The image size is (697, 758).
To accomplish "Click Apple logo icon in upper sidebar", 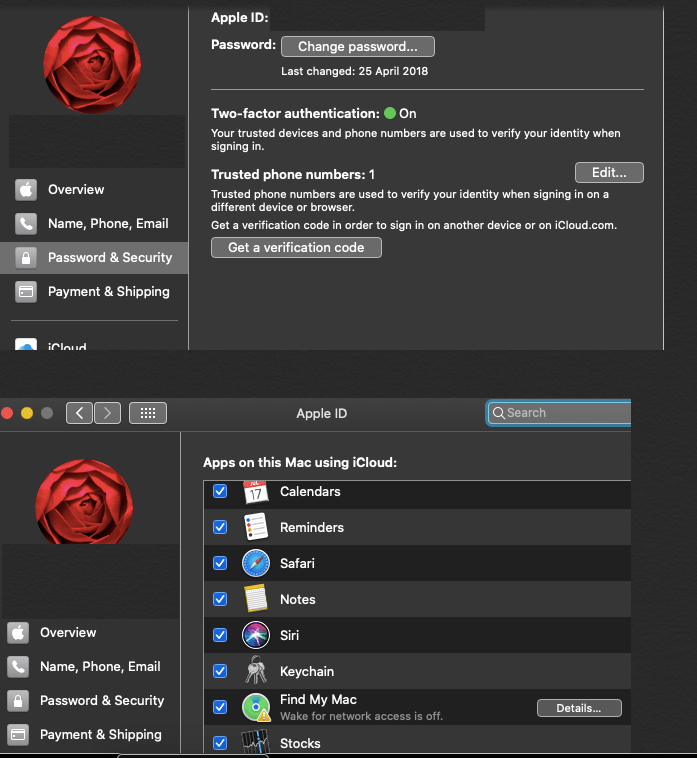I will click(26, 190).
